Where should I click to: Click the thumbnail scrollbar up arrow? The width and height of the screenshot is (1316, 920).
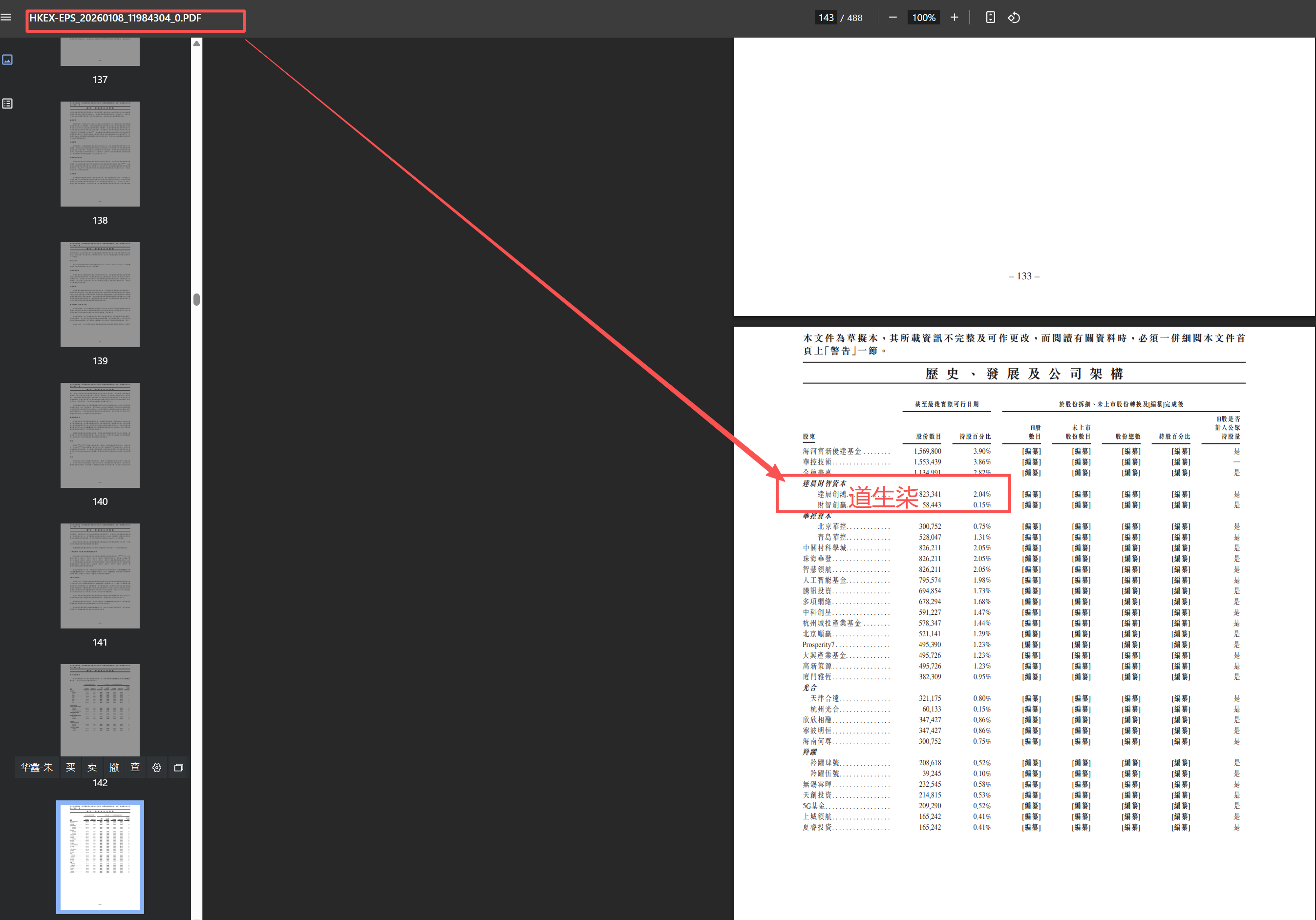coord(196,43)
